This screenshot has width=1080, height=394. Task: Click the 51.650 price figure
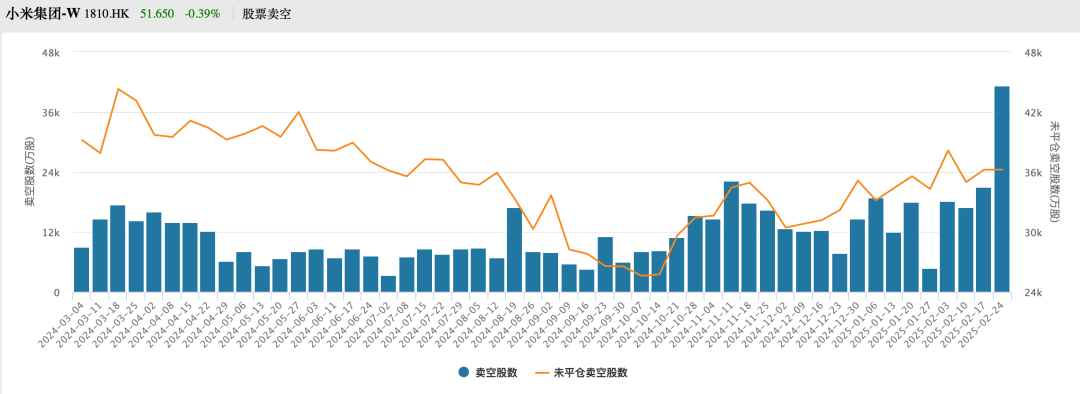157,14
